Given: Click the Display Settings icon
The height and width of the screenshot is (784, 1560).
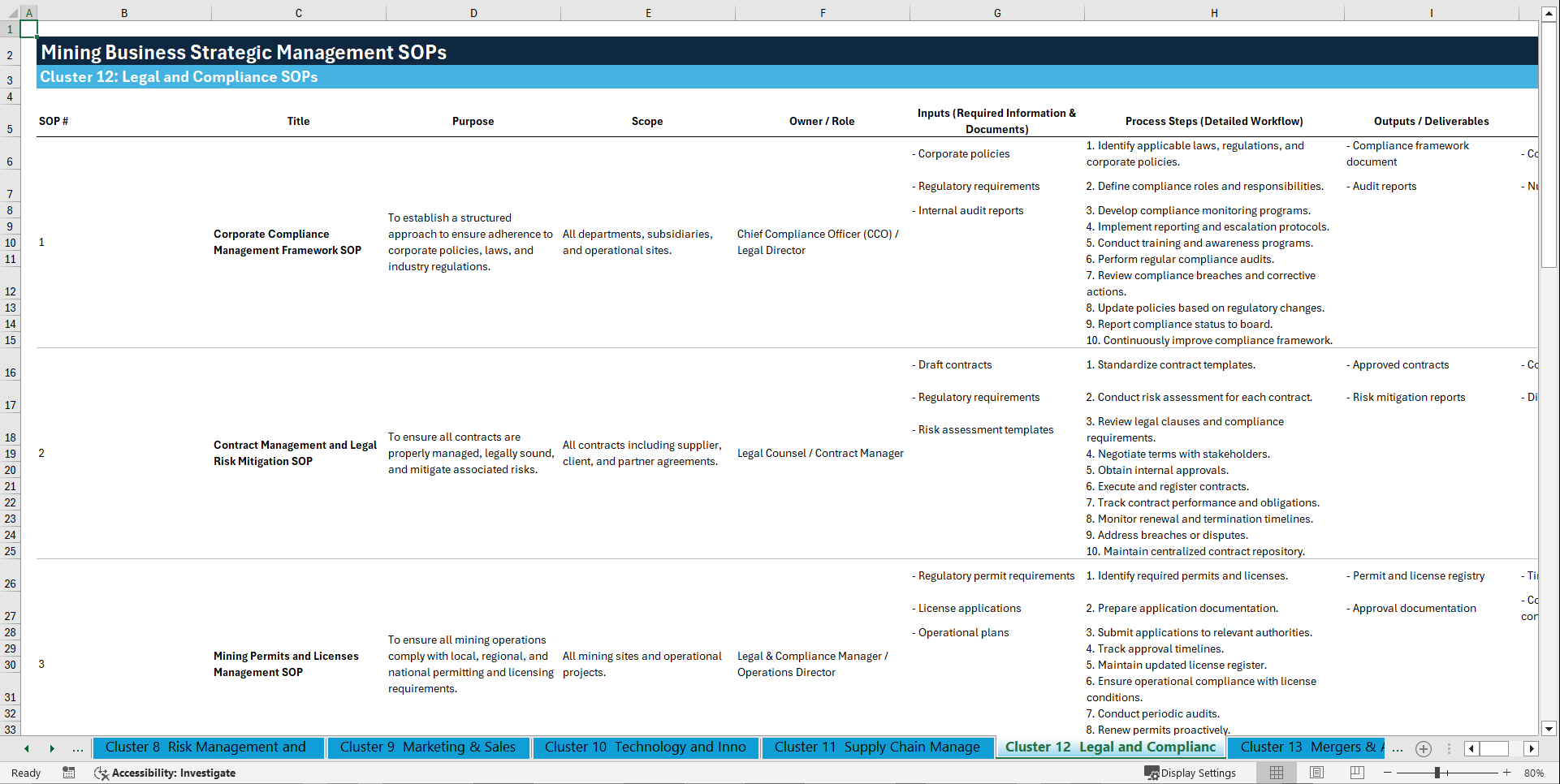Looking at the screenshot, I should click(1191, 773).
